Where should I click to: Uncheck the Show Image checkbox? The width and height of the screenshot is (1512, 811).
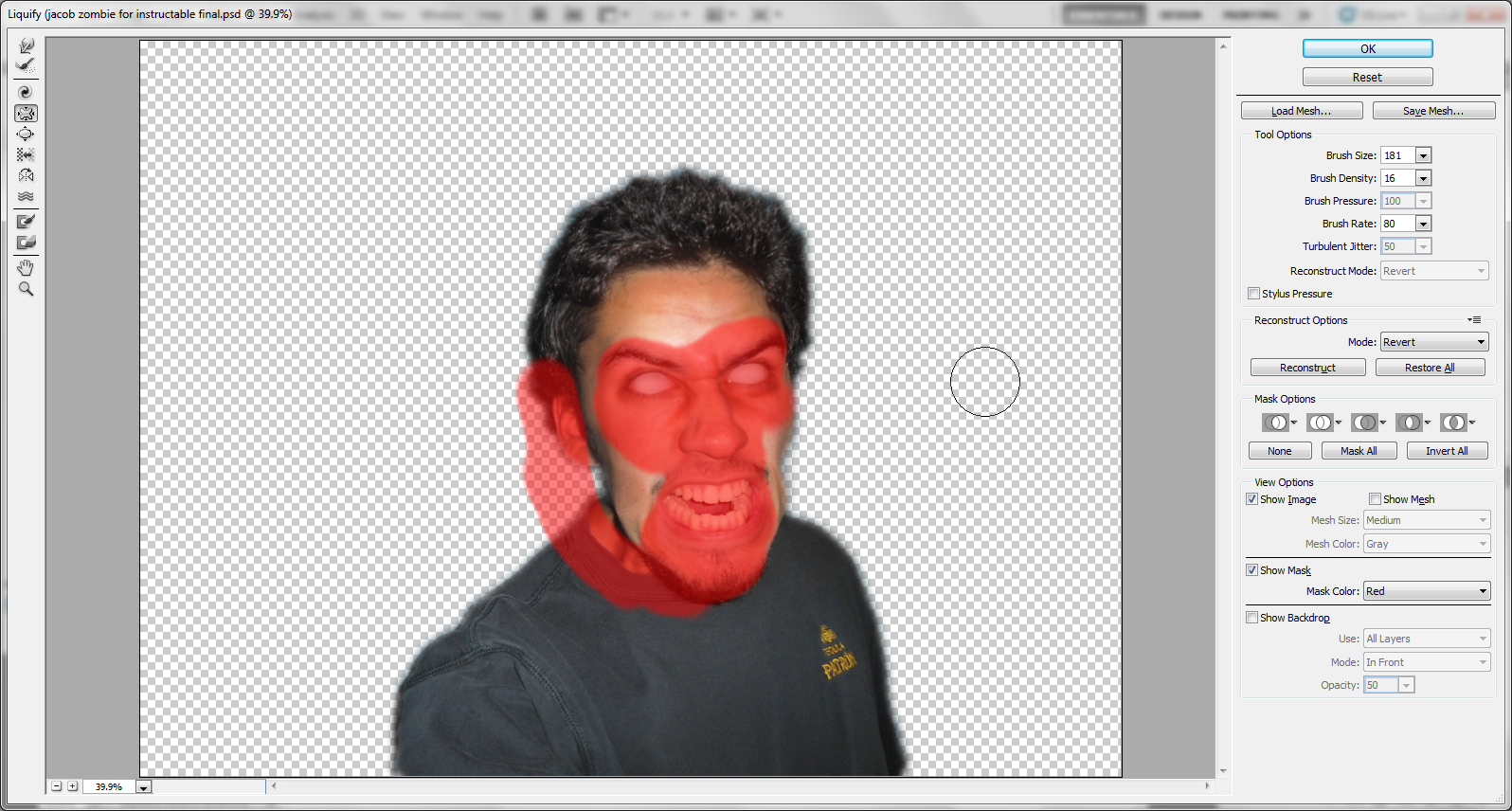1251,499
